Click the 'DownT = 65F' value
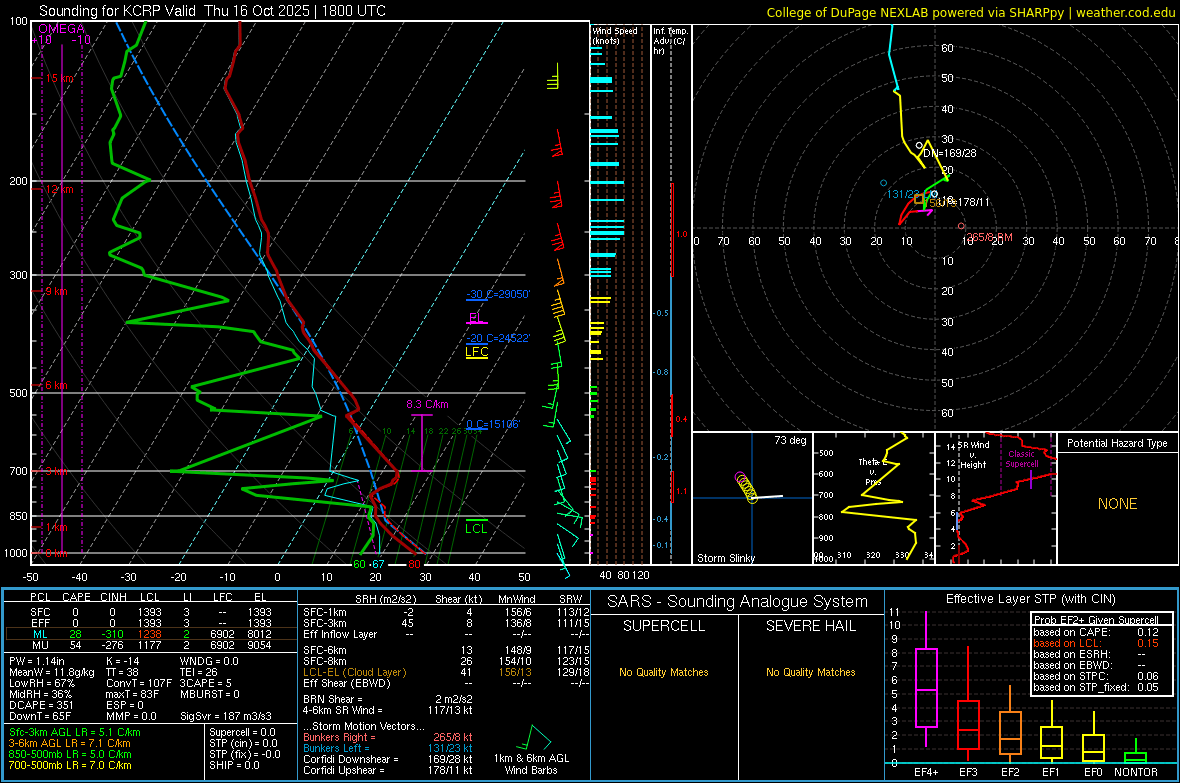Screen dimensions: 1180x783 [x=41, y=716]
